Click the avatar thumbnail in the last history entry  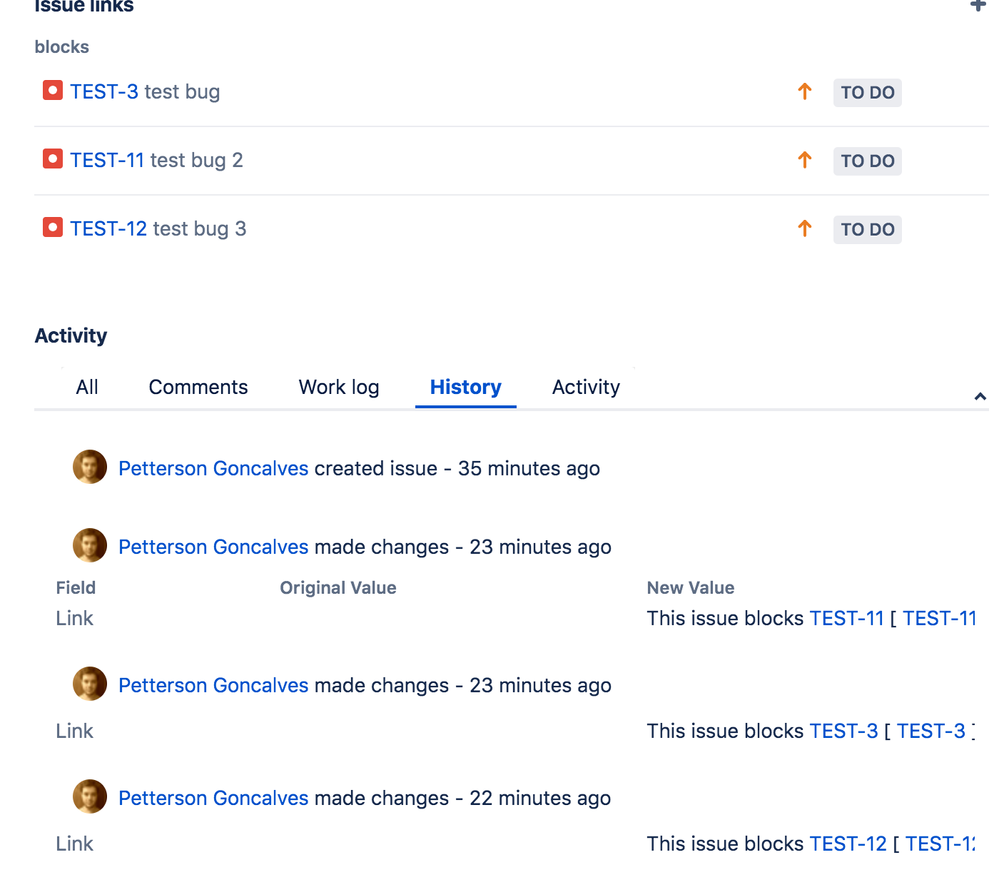pyautogui.click(x=89, y=796)
